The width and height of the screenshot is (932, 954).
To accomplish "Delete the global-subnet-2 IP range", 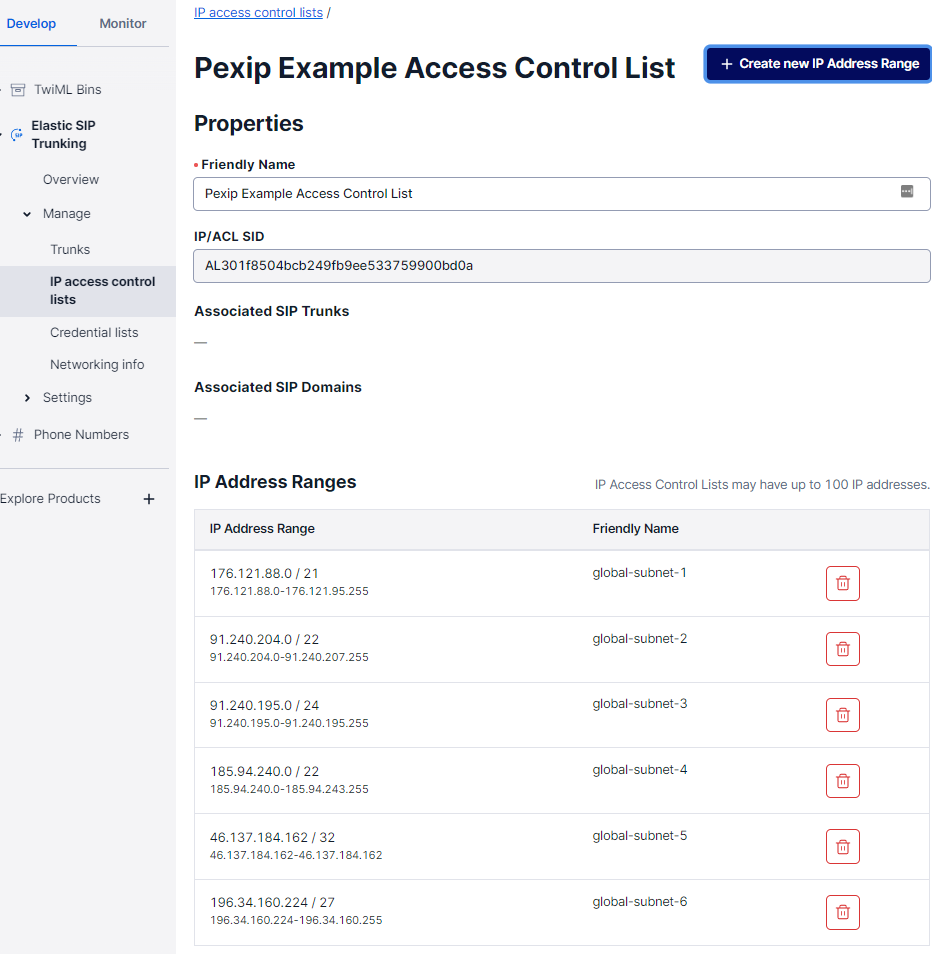I will (842, 649).
